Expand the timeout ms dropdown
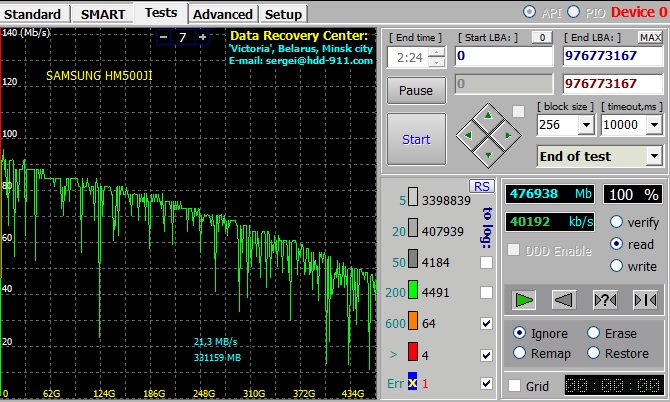Viewport: 670px width, 402px height. (x=654, y=125)
